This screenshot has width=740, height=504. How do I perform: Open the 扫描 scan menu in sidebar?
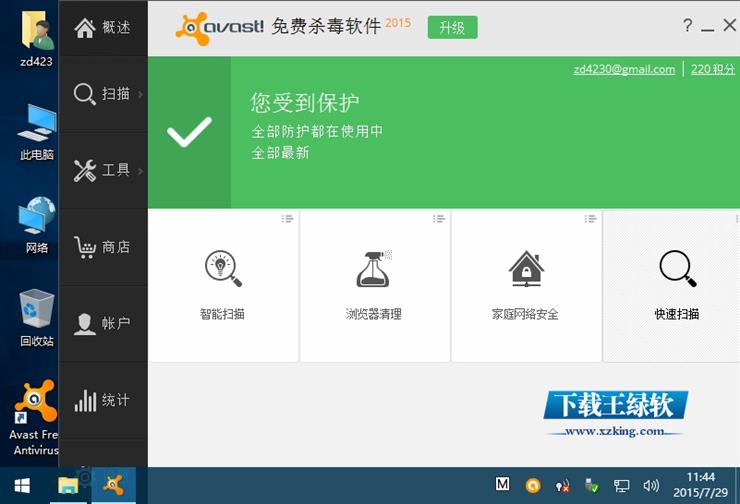pyautogui.click(x=102, y=94)
